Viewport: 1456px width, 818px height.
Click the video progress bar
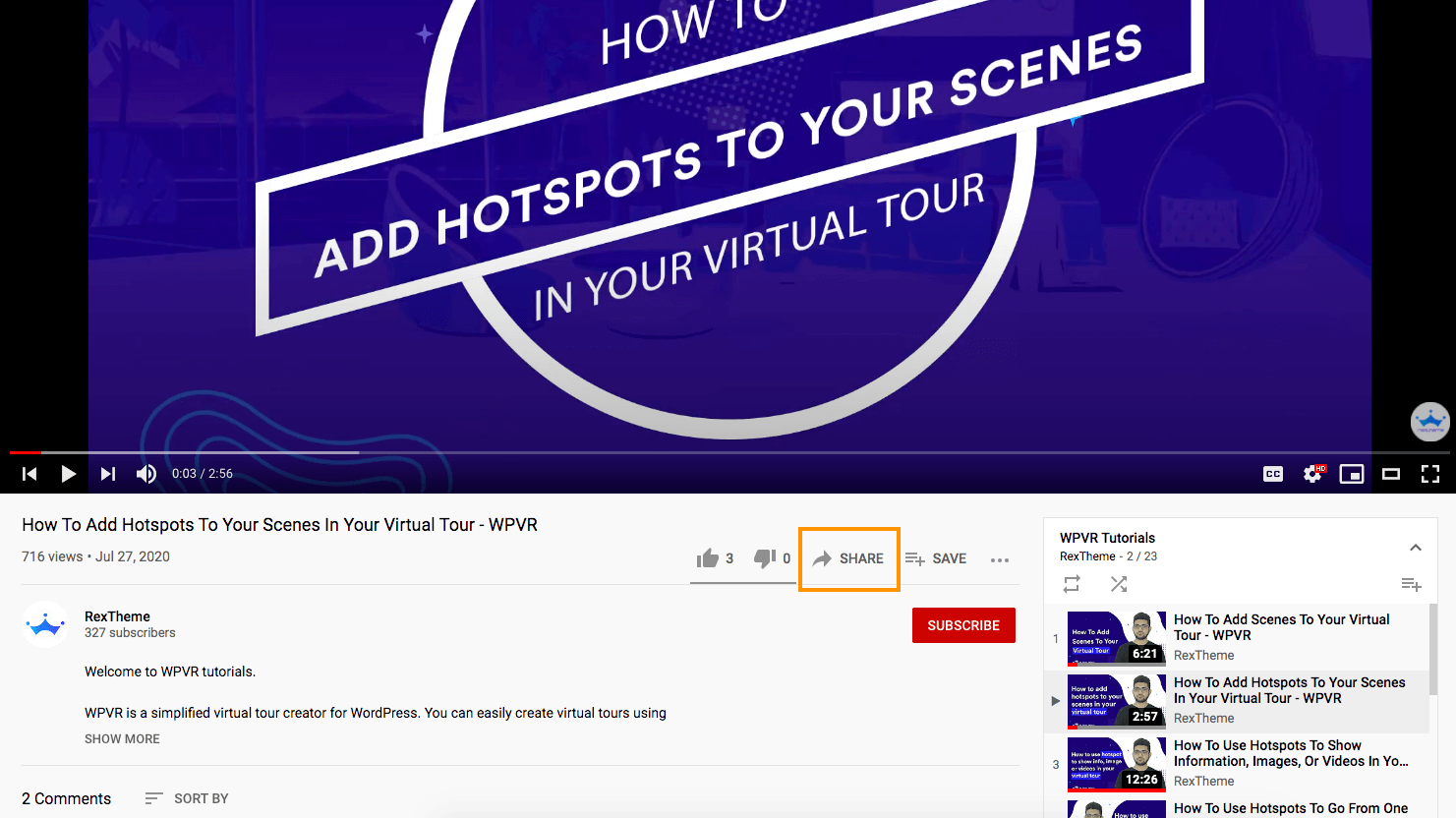point(728,452)
